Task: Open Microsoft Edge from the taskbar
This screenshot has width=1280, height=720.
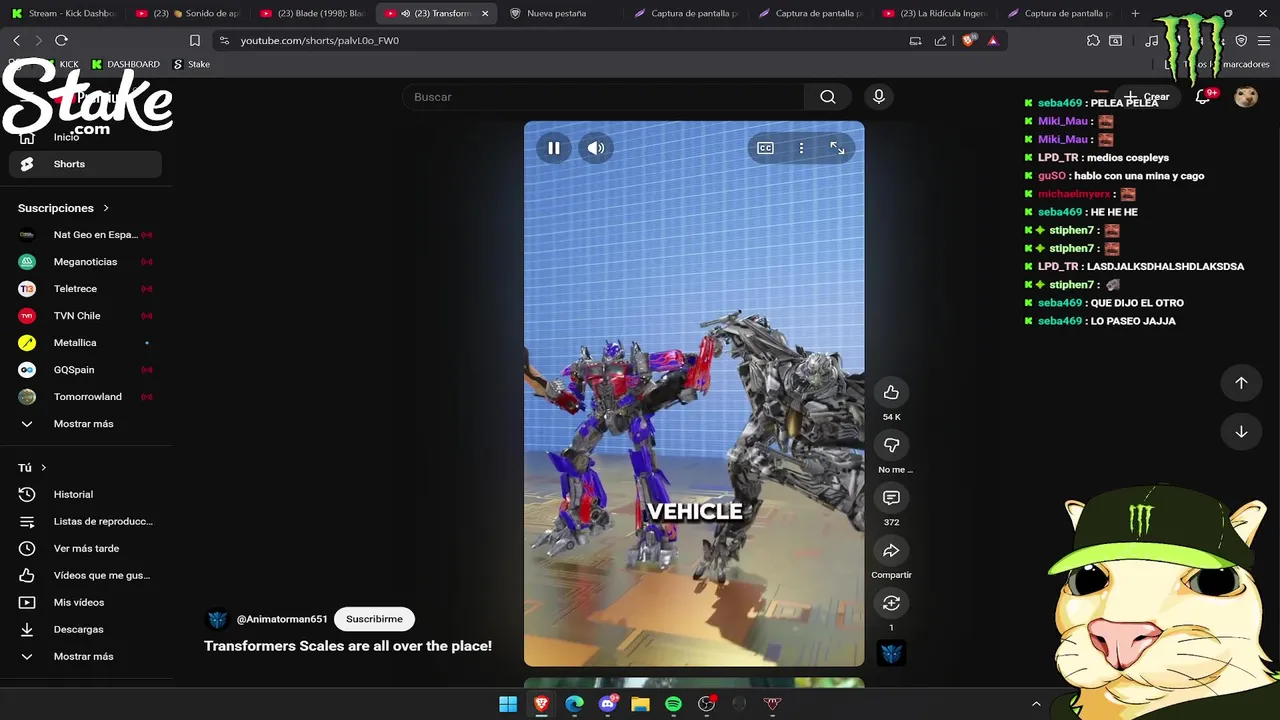Action: (574, 704)
